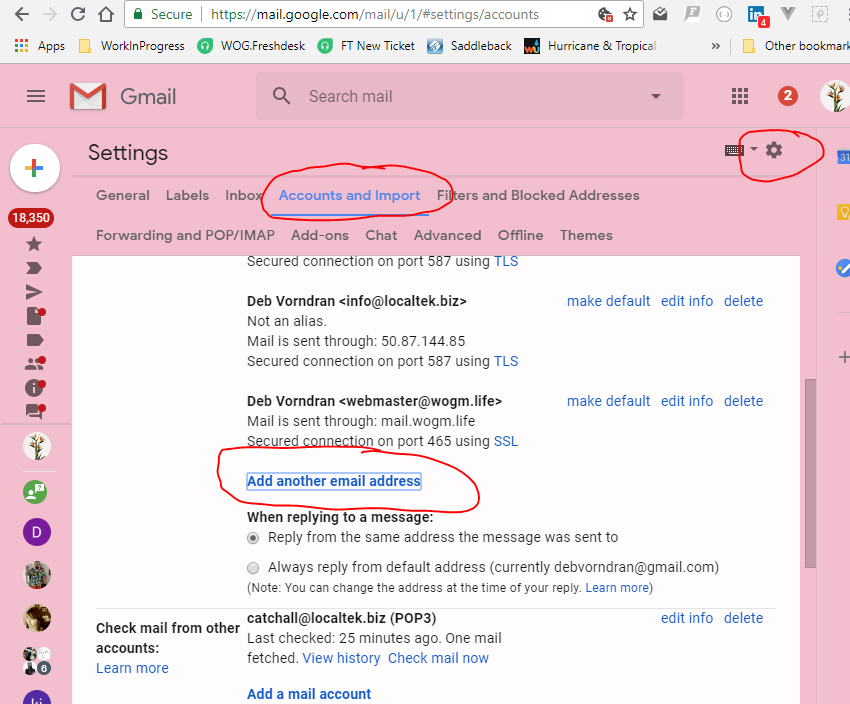850x704 pixels.
Task: Click the Gmail logo
Action: pyautogui.click(x=123, y=96)
